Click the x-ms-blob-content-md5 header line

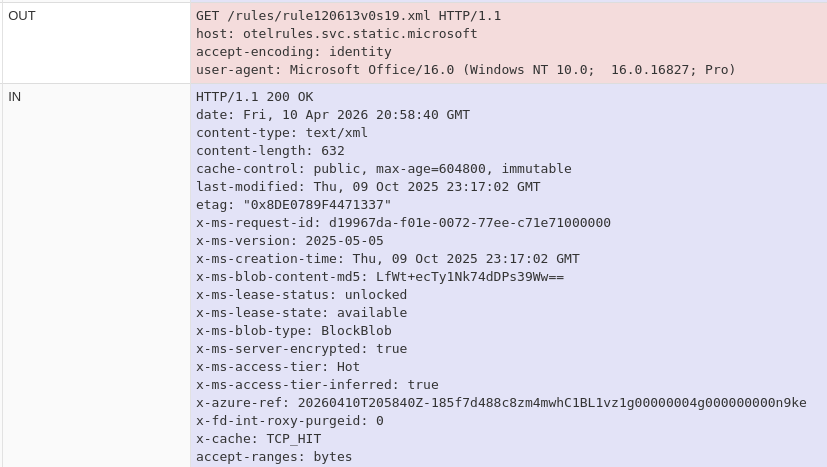[379, 277]
